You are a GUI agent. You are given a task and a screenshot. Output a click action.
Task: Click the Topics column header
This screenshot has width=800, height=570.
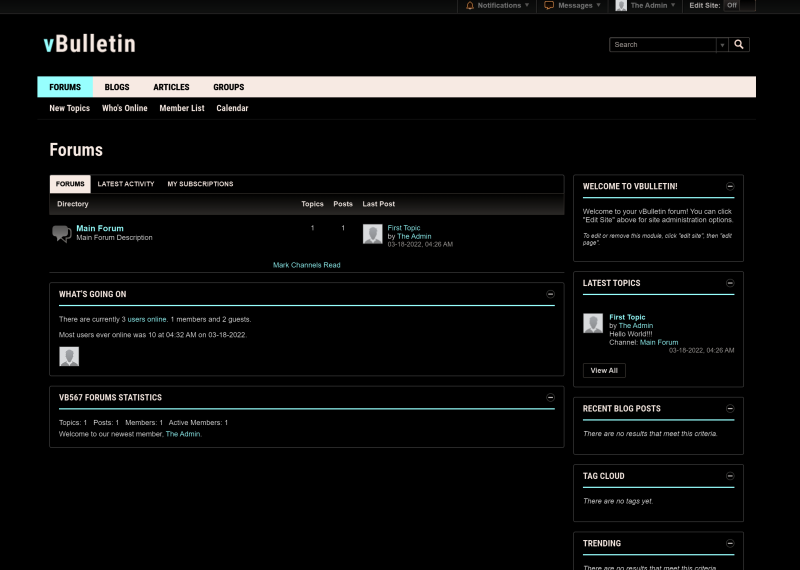pyautogui.click(x=312, y=204)
